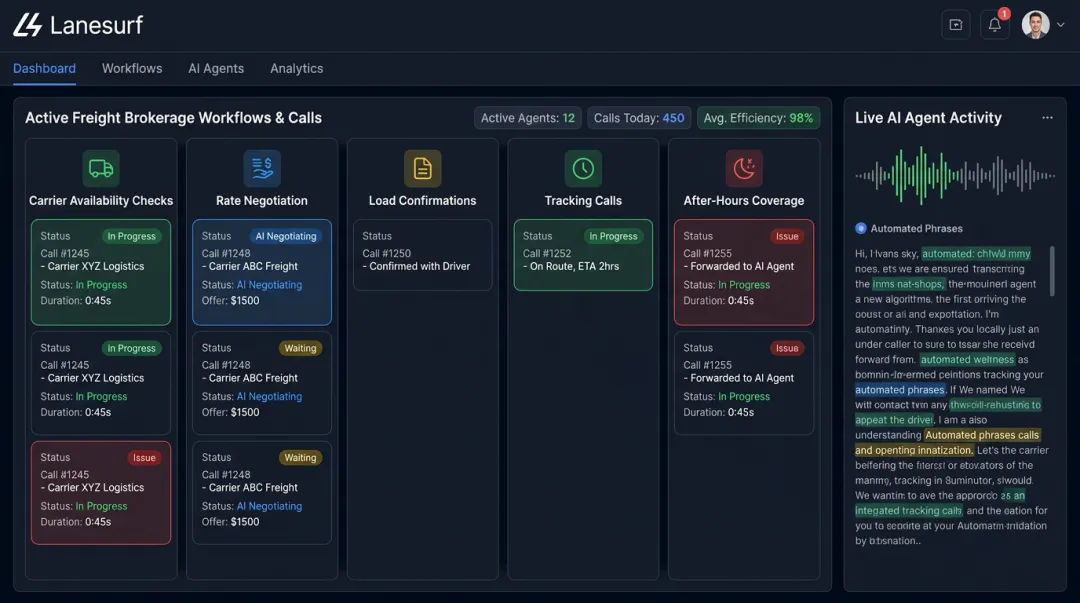Select the Automated Phrases radio indicator
Screen dimensions: 1080x603
(x=861, y=228)
